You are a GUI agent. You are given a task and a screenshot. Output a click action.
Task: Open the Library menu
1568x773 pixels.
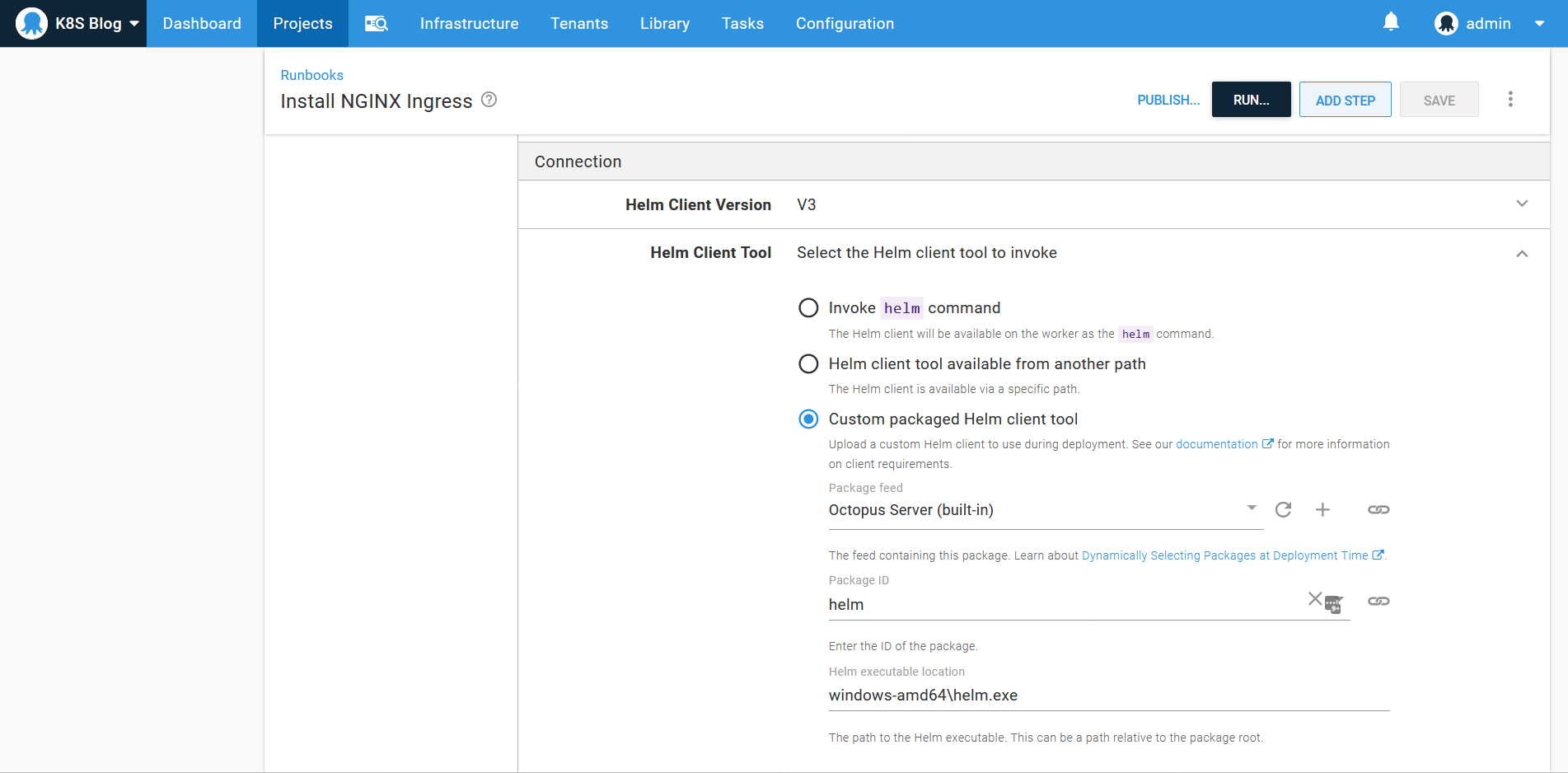tap(664, 23)
